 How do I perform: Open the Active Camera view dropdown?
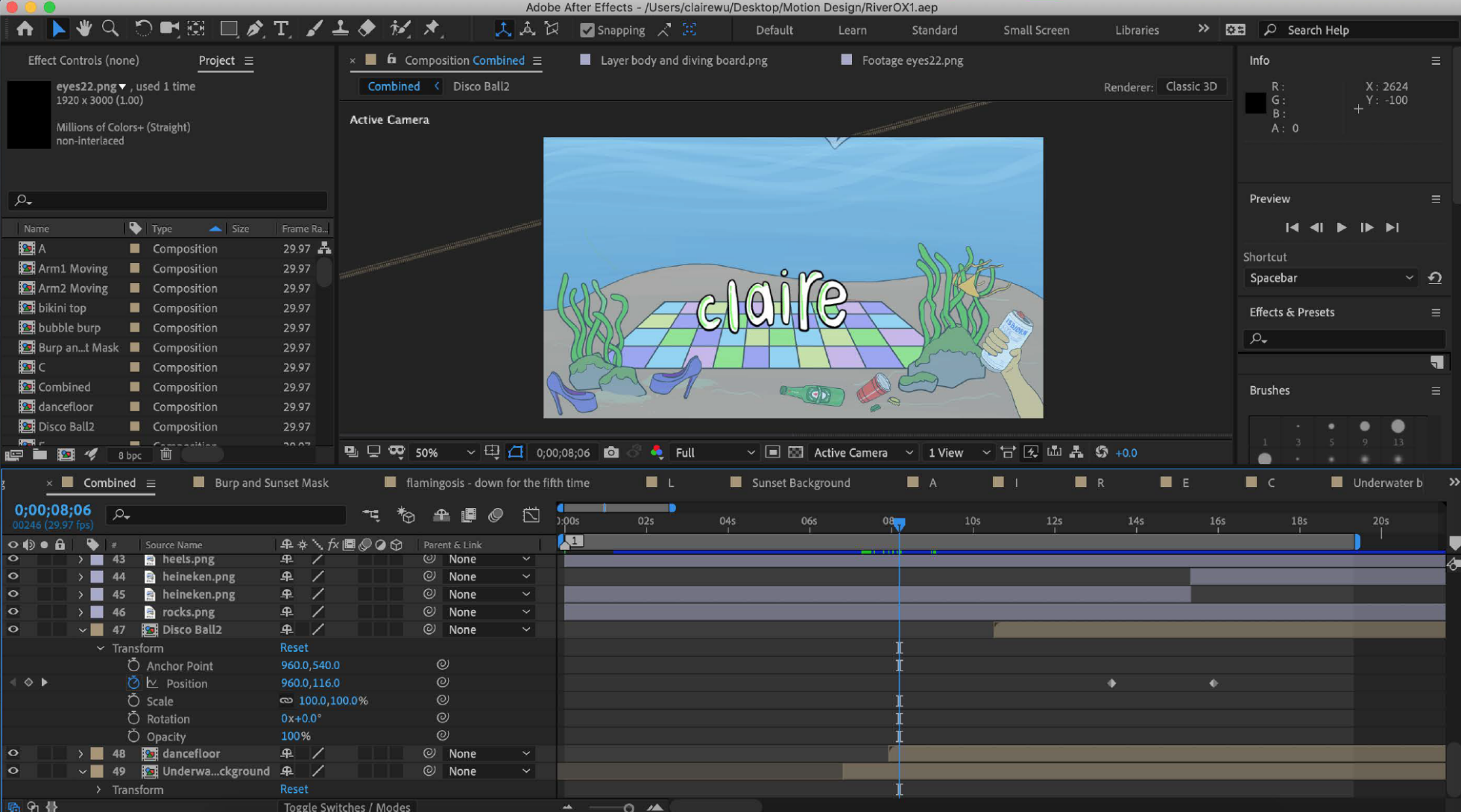point(862,452)
